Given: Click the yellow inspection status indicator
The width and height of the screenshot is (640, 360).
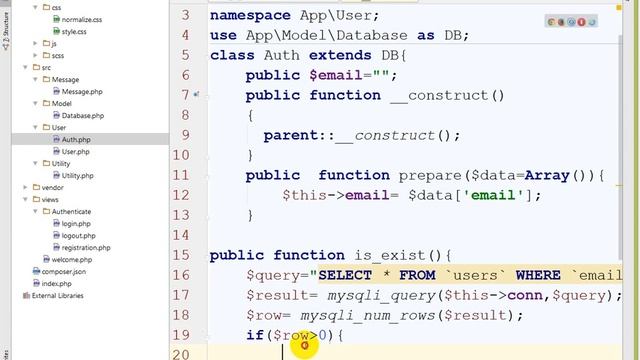Looking at the screenshot, I should click(x=619, y=7).
